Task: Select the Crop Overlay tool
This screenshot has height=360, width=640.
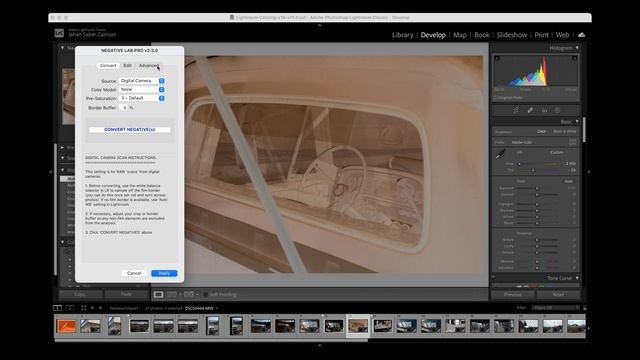Action: click(x=516, y=110)
